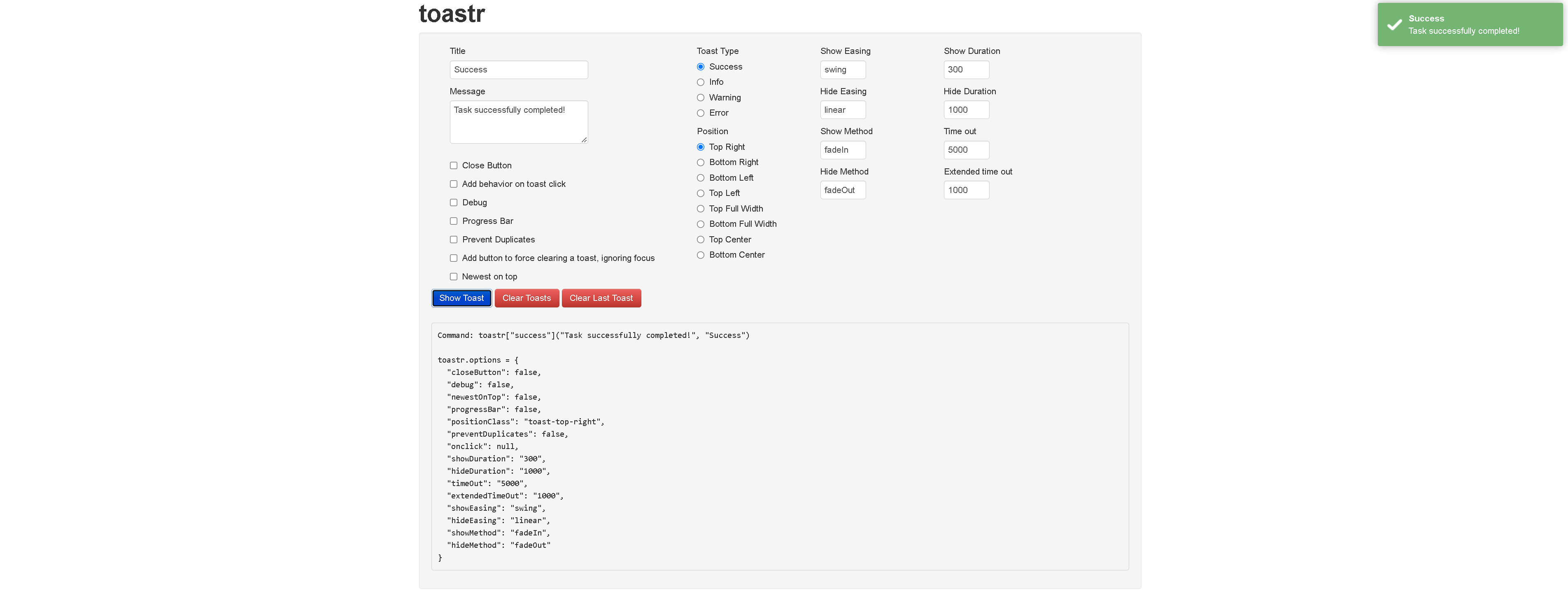Image resolution: width=1568 pixels, height=605 pixels.
Task: Click the Clear Toasts button
Action: pos(527,298)
